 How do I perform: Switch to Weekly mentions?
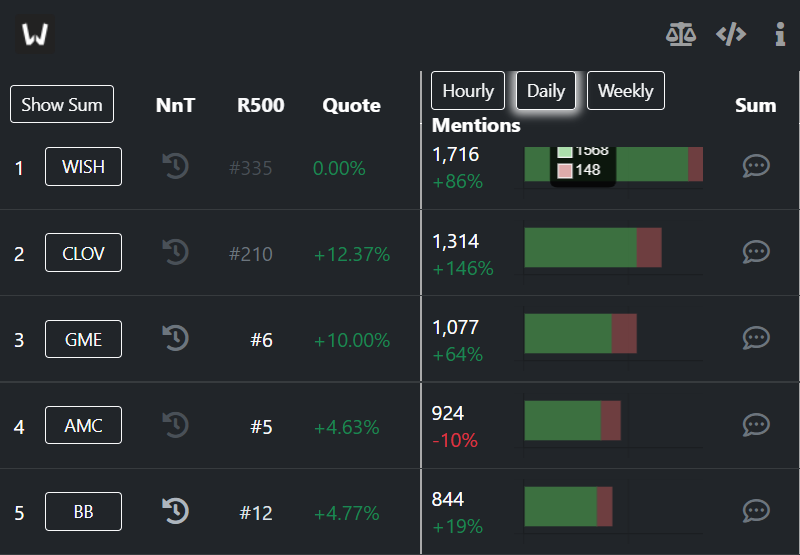[626, 91]
